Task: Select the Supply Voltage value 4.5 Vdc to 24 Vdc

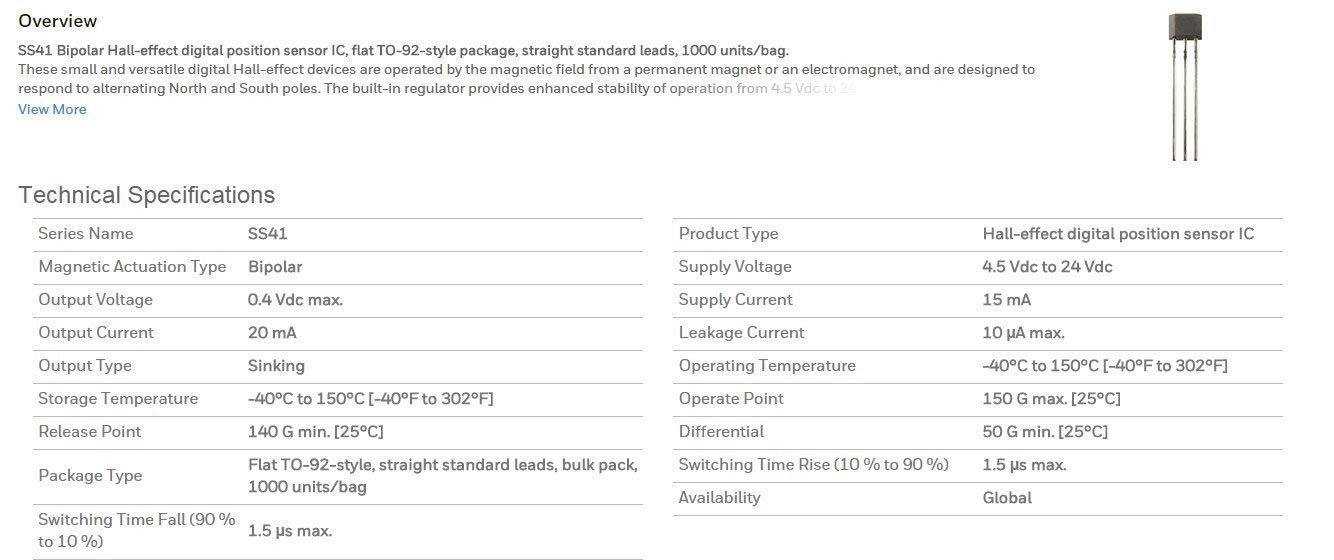Action: point(1047,266)
